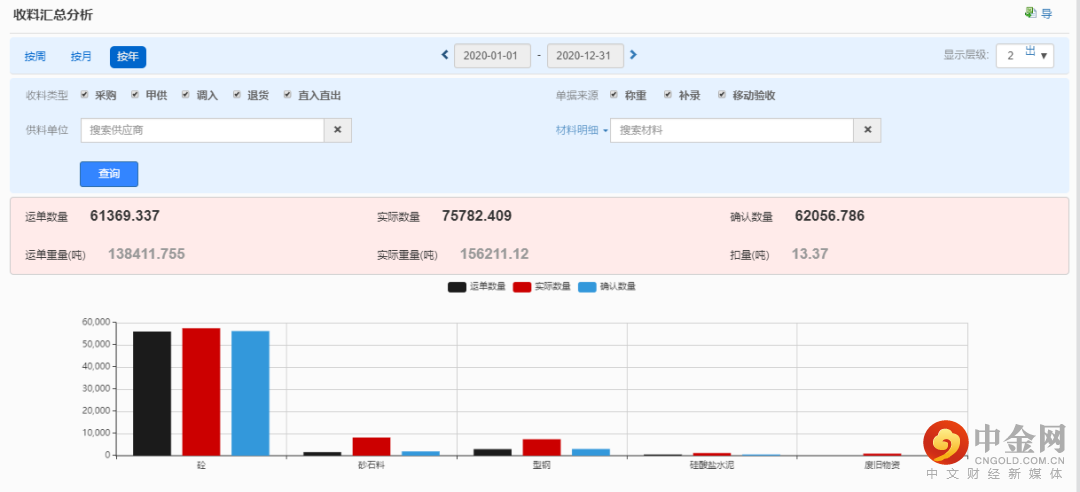
Task: Toggle the 退货 checkbox
Action: click(x=237, y=94)
